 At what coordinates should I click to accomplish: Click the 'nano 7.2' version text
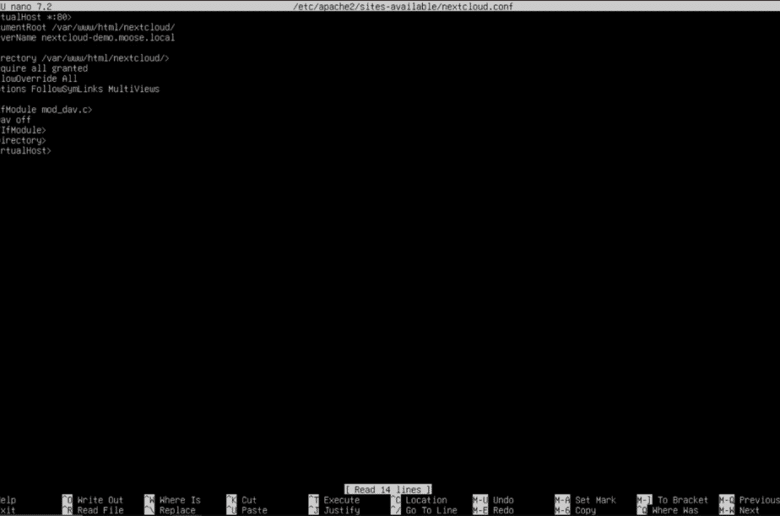[x=31, y=6]
